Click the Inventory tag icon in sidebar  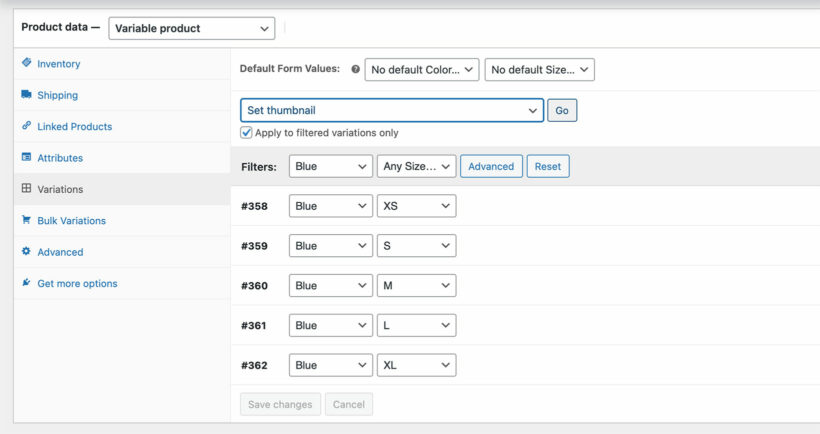[26, 63]
